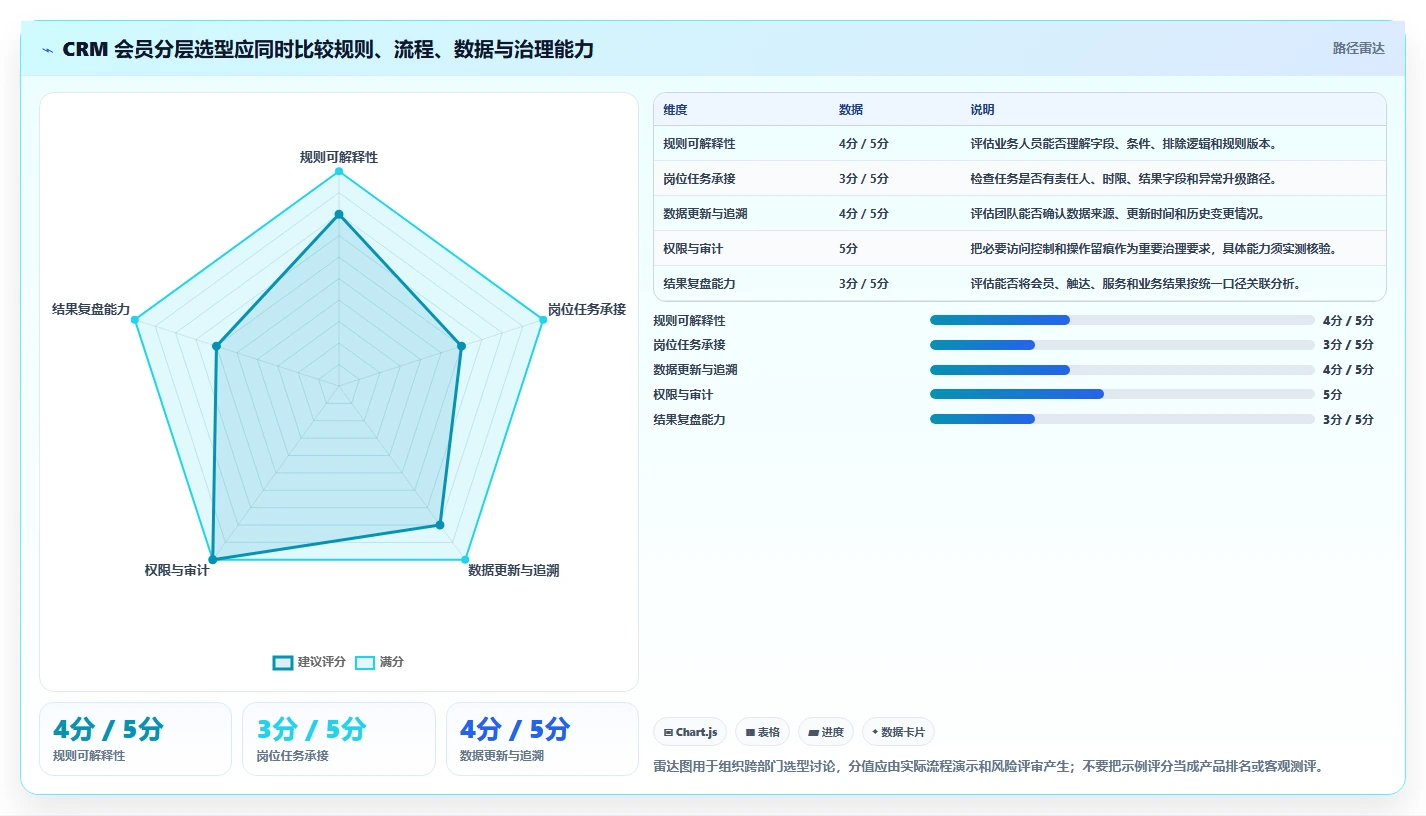Click the lightning icon beside the CRM title
Viewport: 1426px width, 816px height.
48,50
